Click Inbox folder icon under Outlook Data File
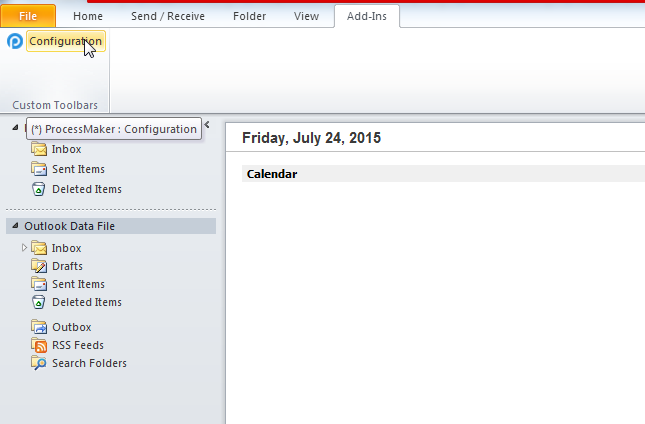Image resolution: width=645 pixels, height=424 pixels. [39, 248]
